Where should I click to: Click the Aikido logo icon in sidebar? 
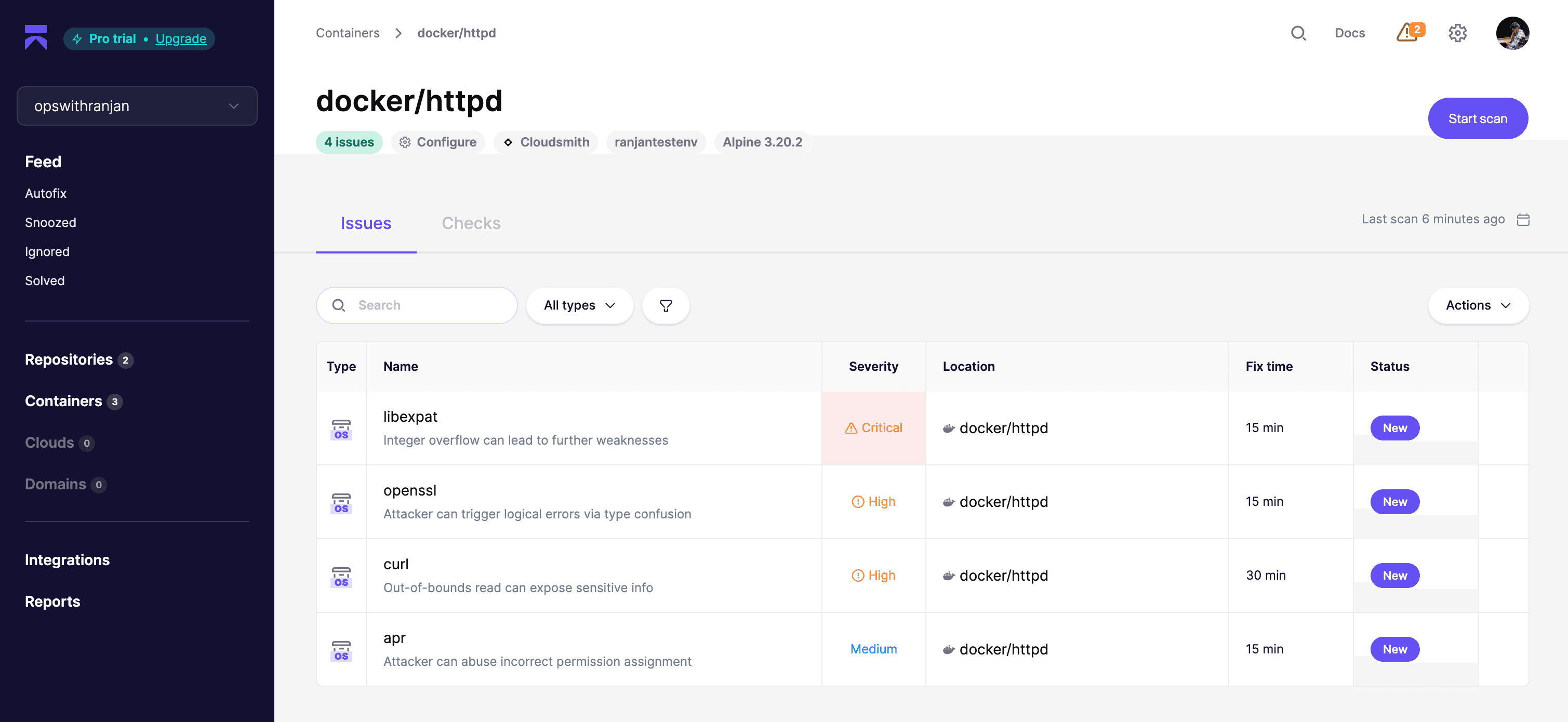(x=35, y=38)
